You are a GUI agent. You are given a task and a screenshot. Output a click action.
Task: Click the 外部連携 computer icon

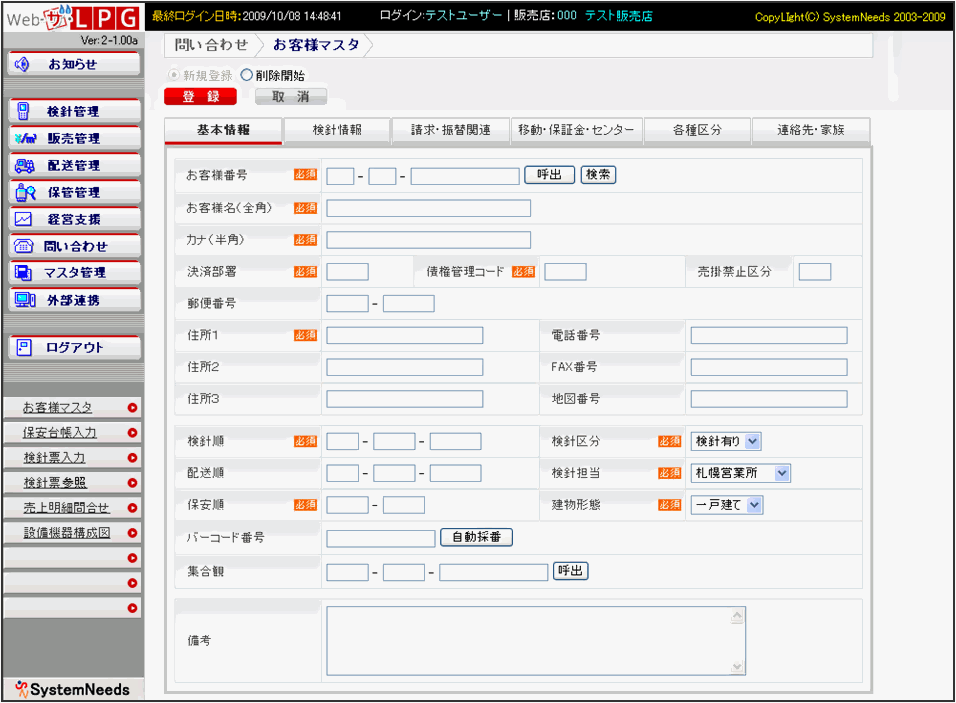point(24,300)
